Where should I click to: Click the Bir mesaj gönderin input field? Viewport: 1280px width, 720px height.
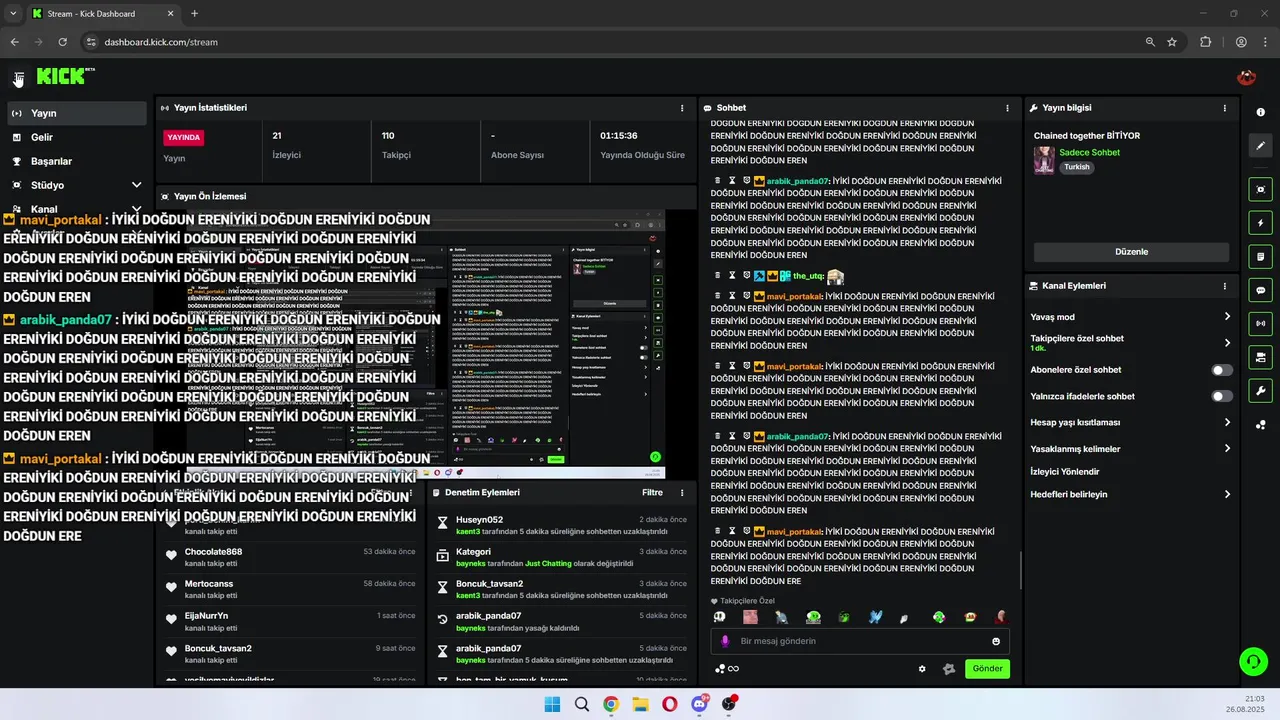[x=860, y=641]
